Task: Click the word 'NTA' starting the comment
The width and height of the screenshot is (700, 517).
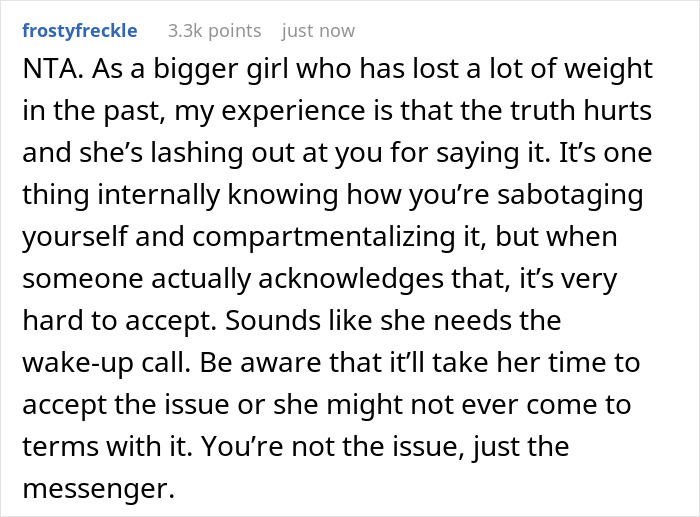Action: point(50,69)
